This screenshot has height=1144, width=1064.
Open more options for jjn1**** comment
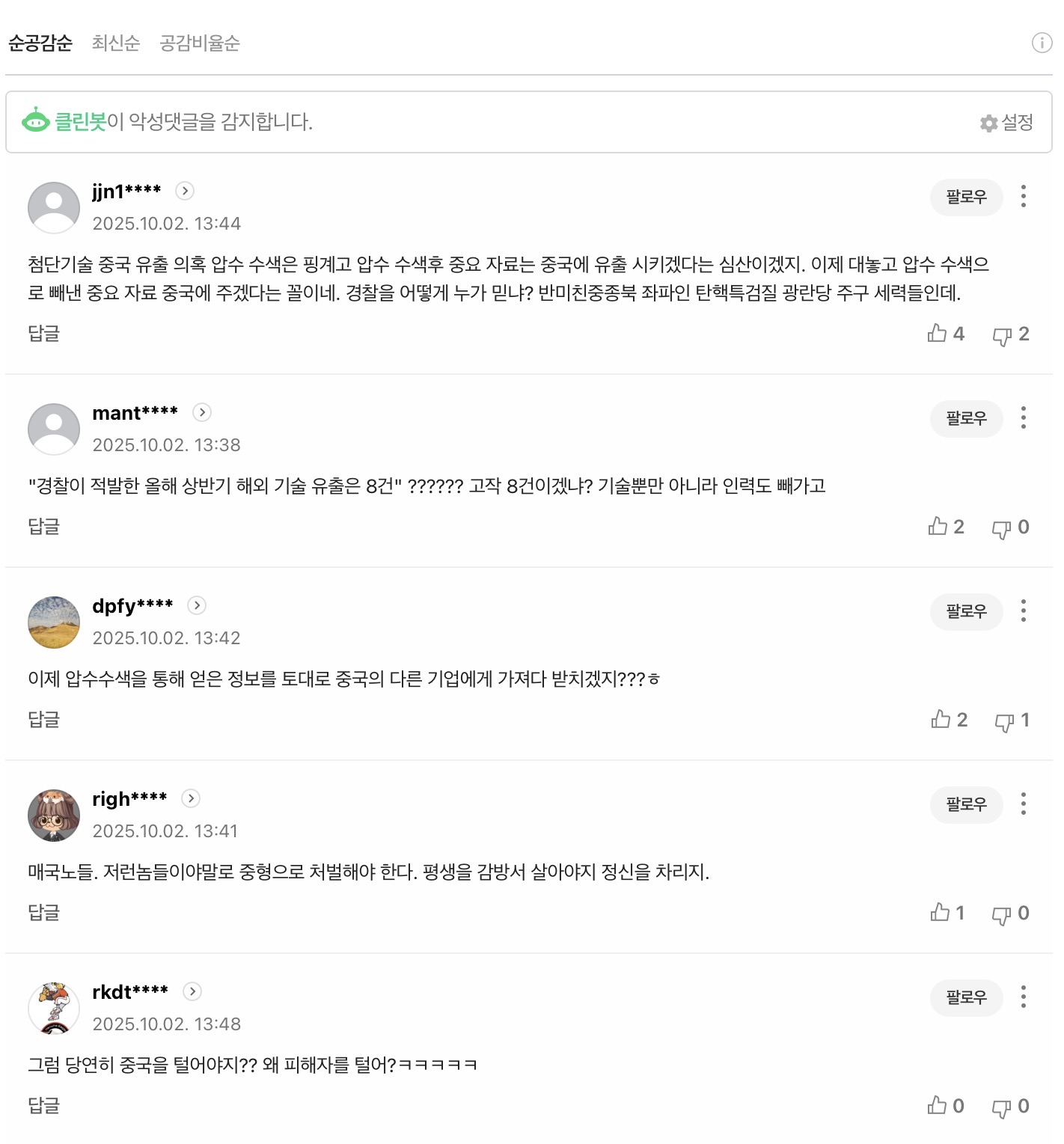[x=1023, y=197]
